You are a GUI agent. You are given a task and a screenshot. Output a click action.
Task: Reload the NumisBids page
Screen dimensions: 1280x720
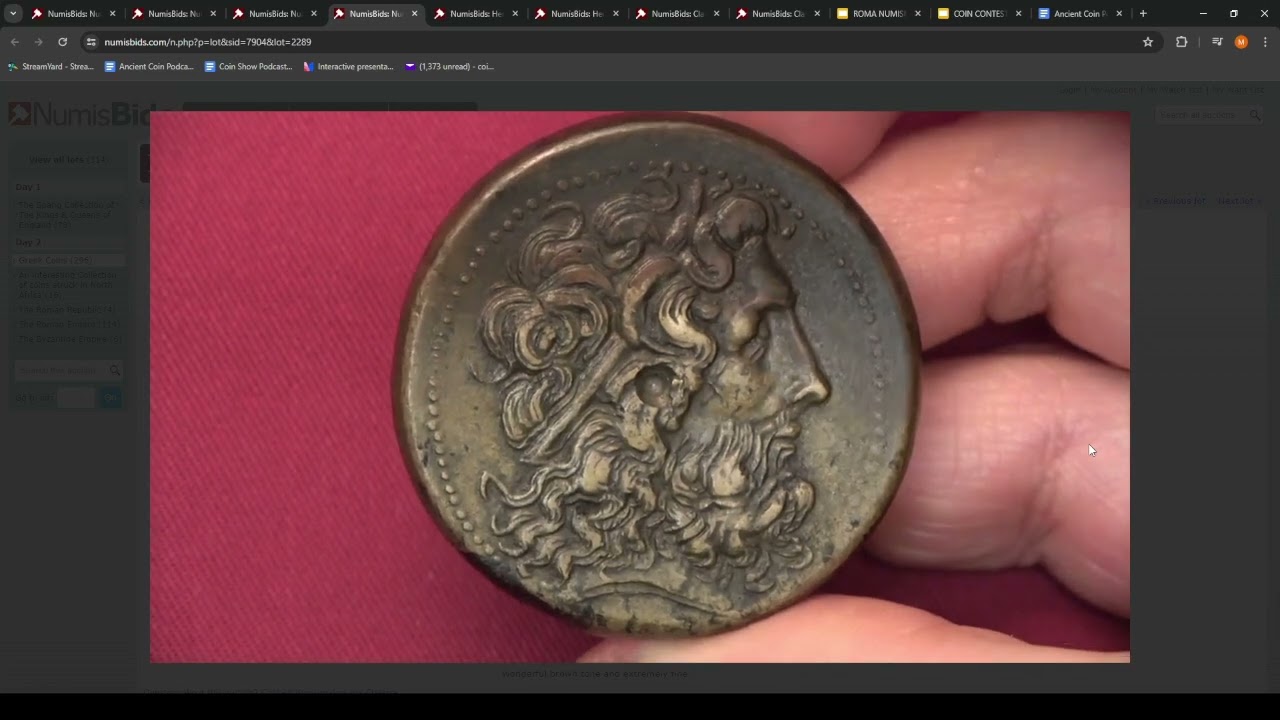(x=62, y=42)
